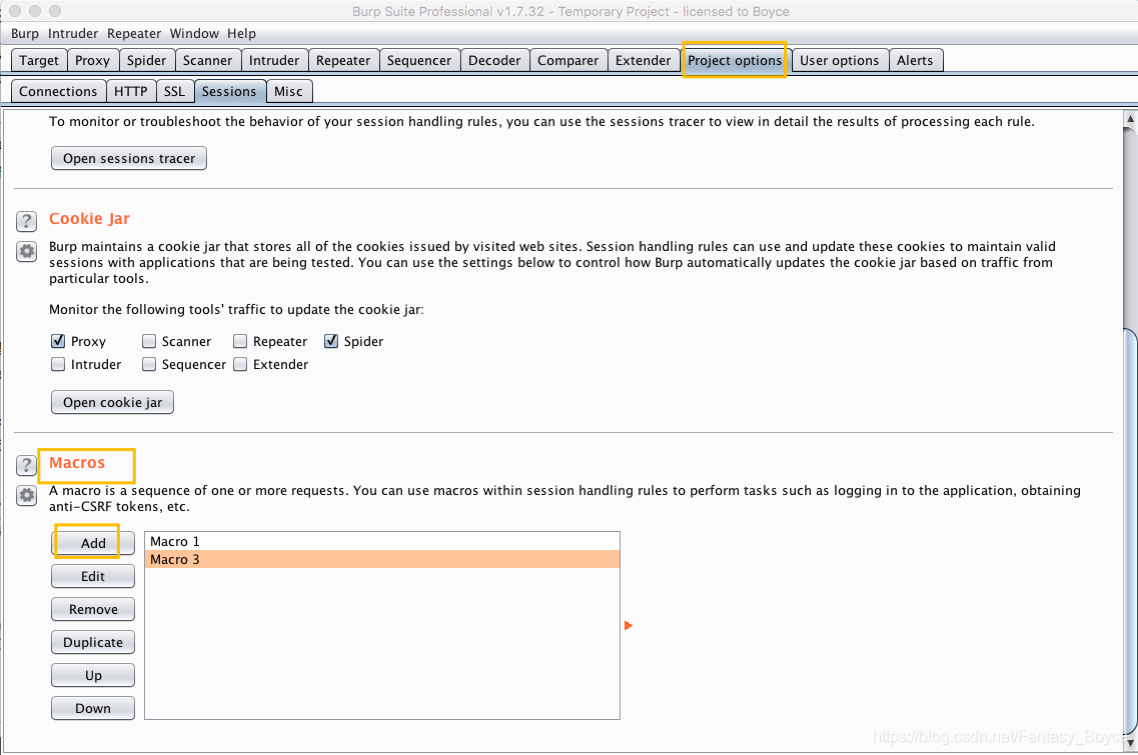Viewport: 1138px width, 755px height.
Task: Select the Project options tab
Action: (734, 60)
